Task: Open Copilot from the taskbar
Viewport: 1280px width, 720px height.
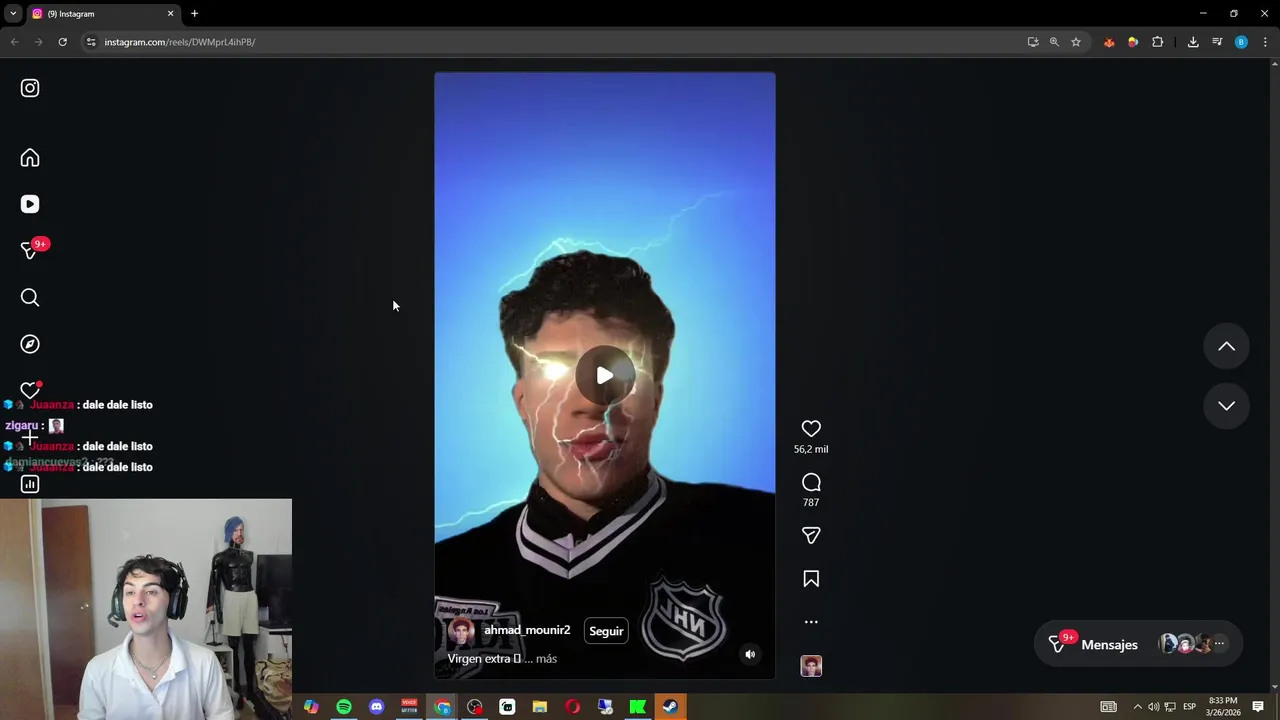Action: (x=311, y=707)
